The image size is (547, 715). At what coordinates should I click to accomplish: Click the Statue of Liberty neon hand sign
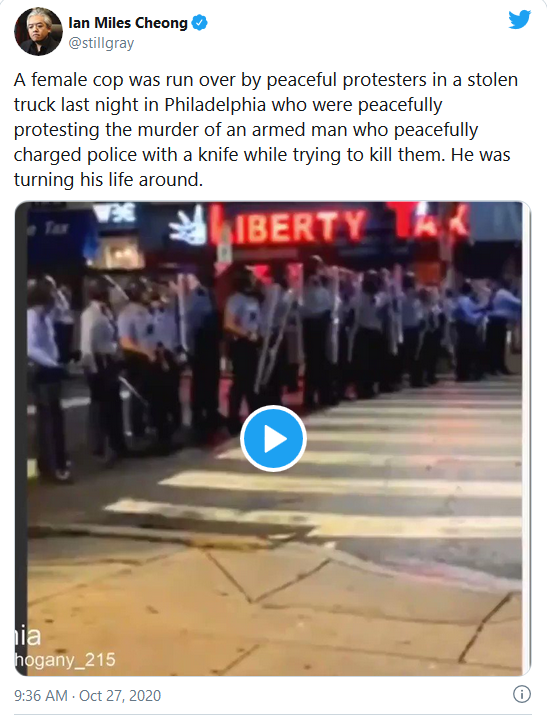pyautogui.click(x=188, y=225)
